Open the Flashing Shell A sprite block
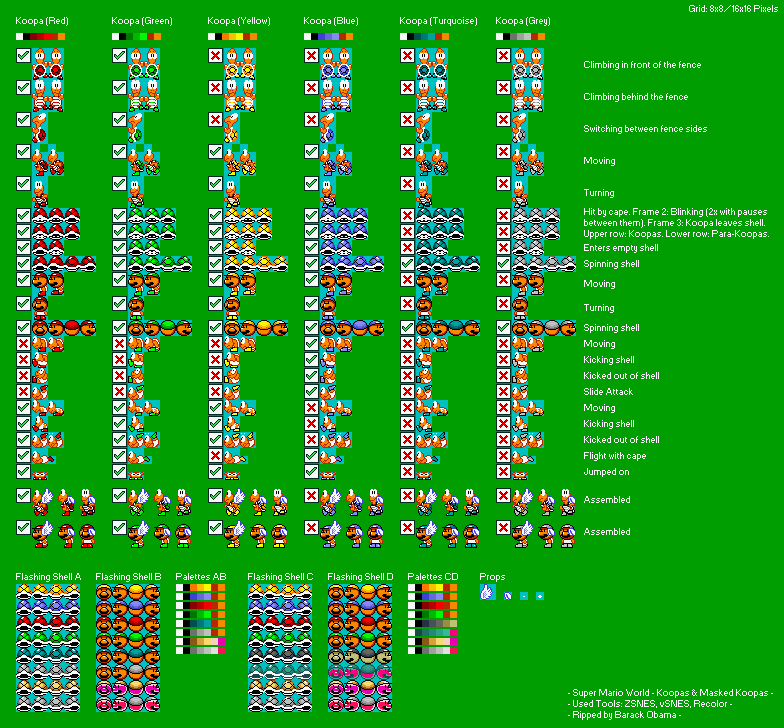Image resolution: width=784 pixels, height=728 pixels. coord(48,648)
